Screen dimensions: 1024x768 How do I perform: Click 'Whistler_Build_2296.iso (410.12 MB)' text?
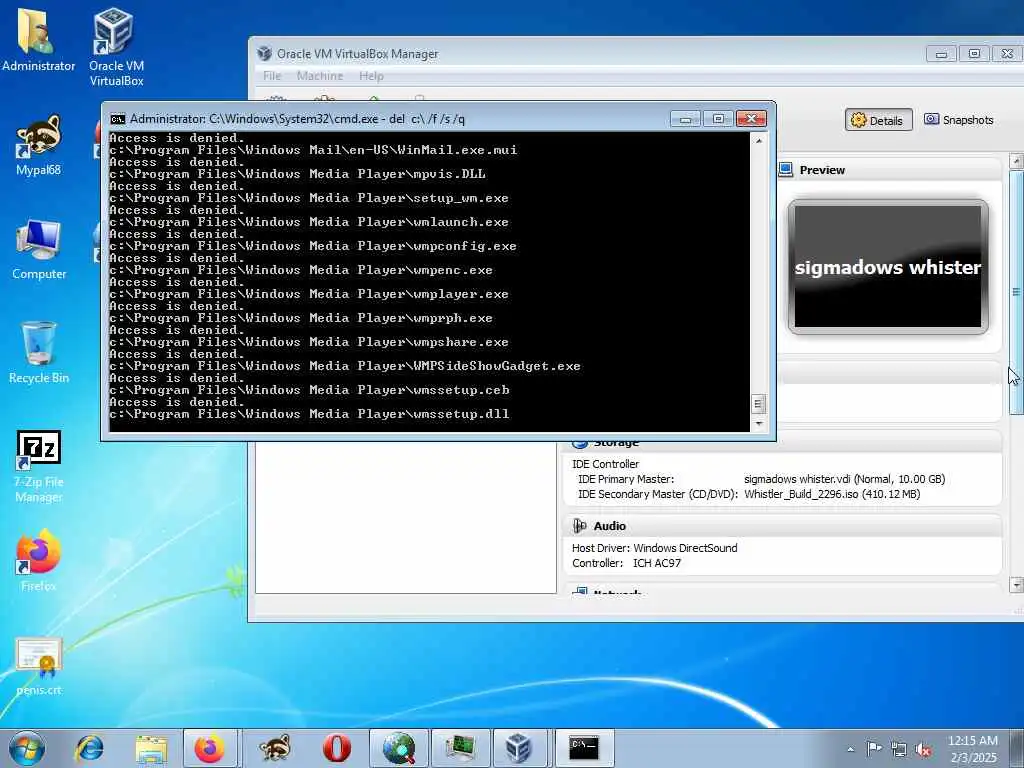pos(832,494)
